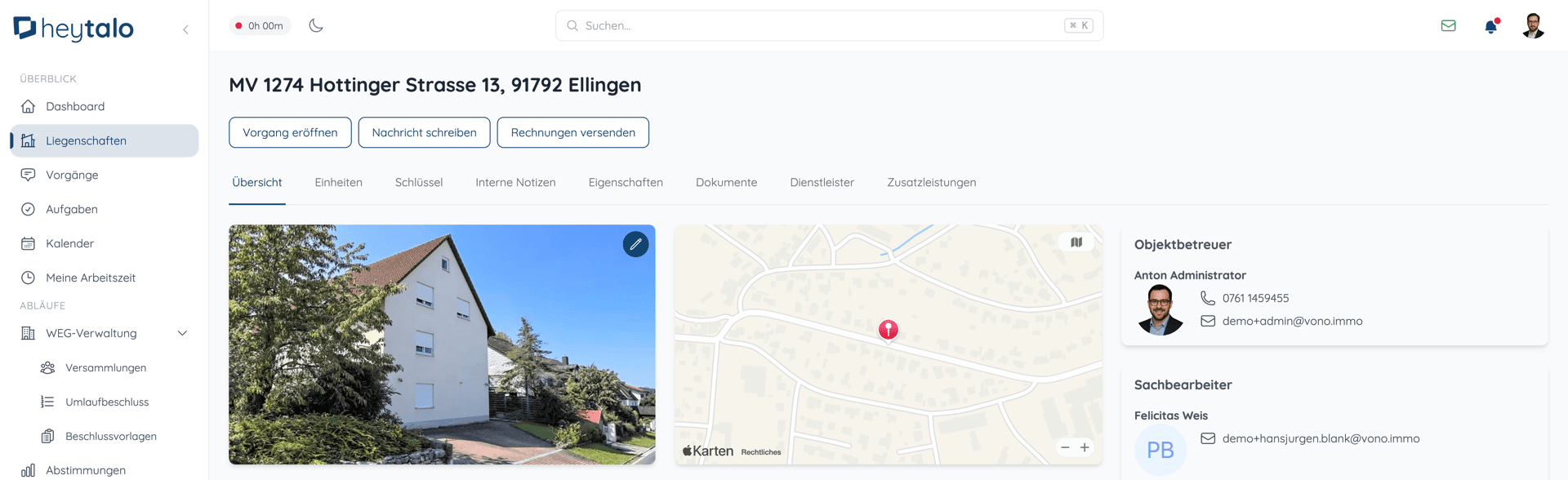This screenshot has height=480, width=1568.
Task: Click phone number 0761 1459455
Action: 1255,299
